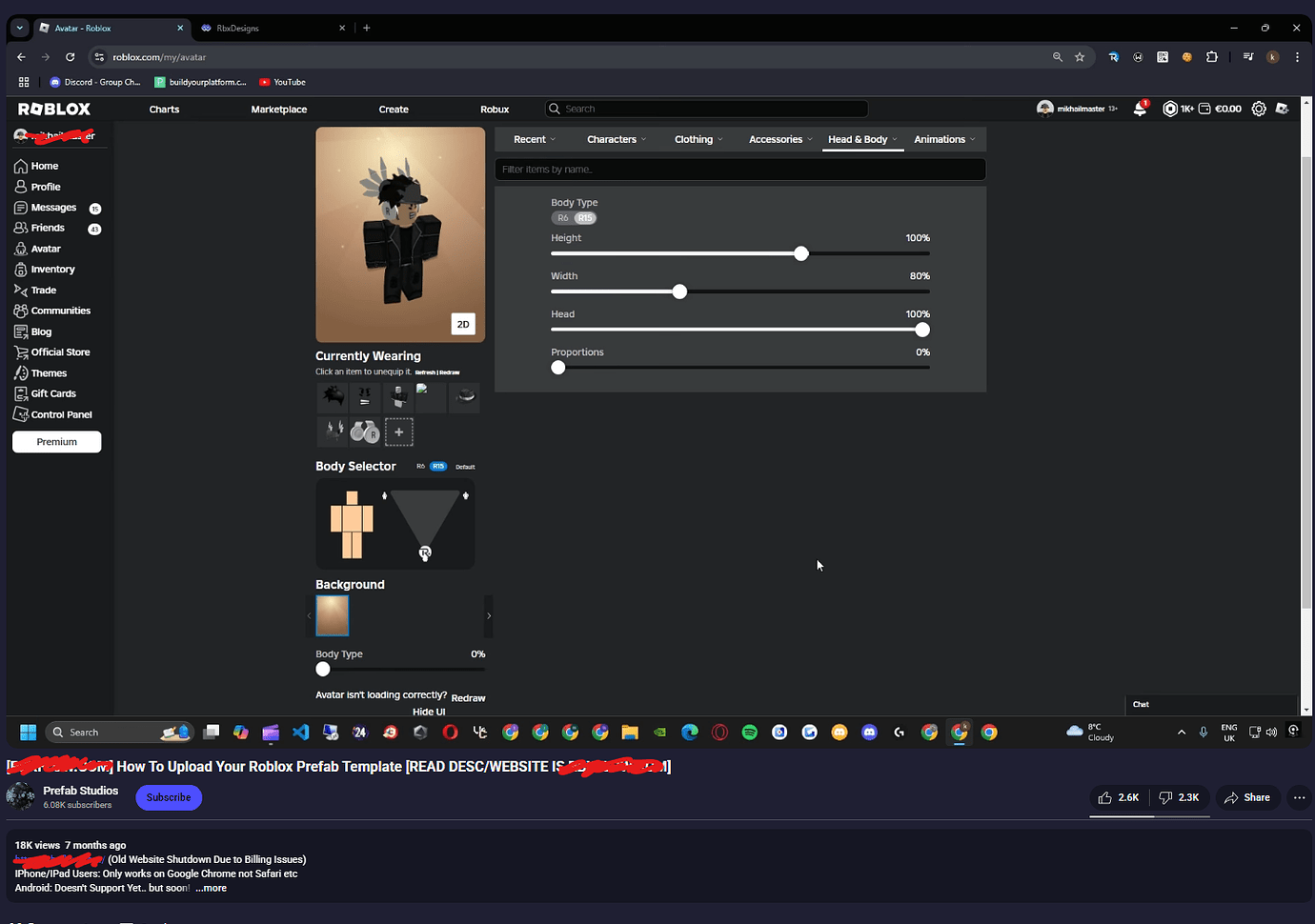Viewport: 1315px width, 924px height.
Task: Open Robux in Roblox top navigation
Action: pos(495,110)
